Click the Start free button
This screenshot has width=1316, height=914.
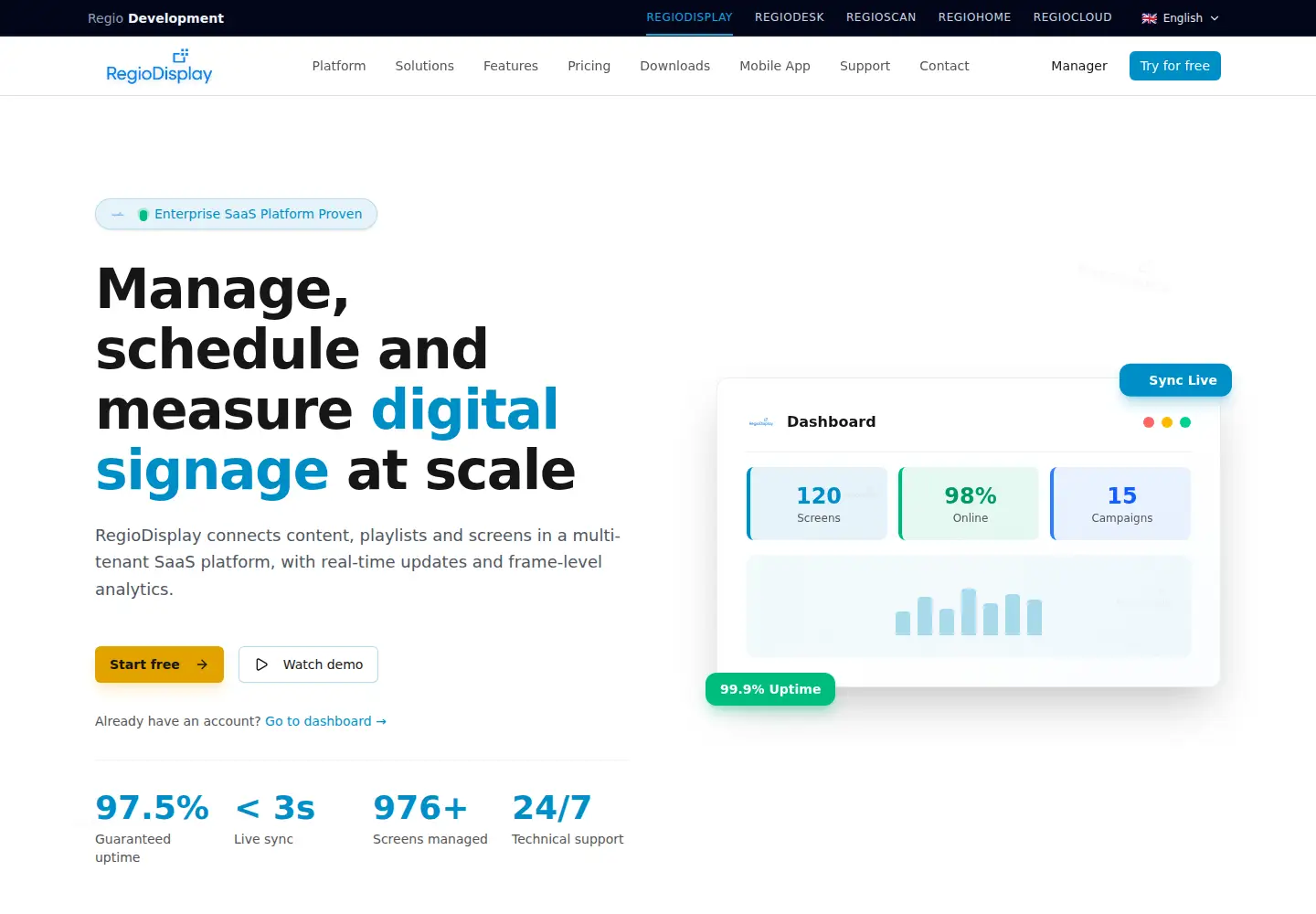pyautogui.click(x=159, y=664)
